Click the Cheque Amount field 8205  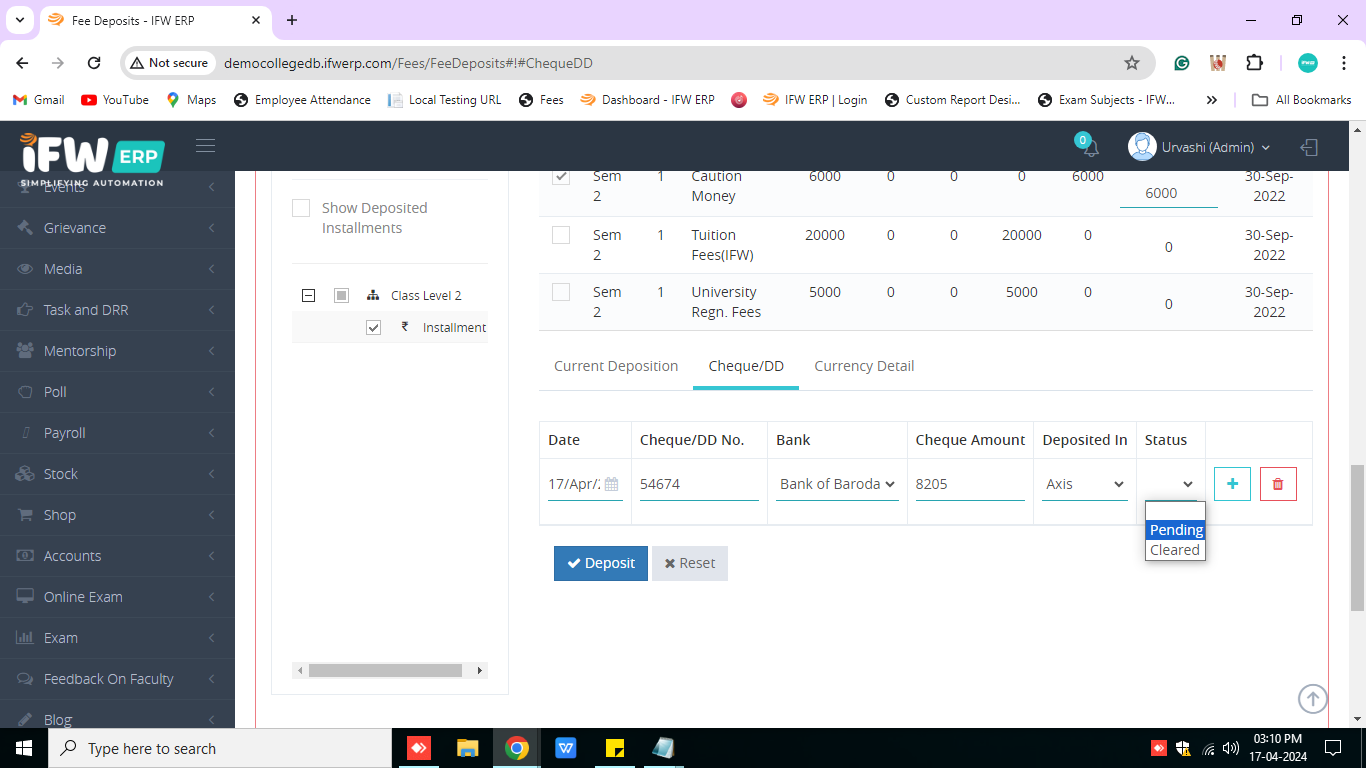coord(970,484)
